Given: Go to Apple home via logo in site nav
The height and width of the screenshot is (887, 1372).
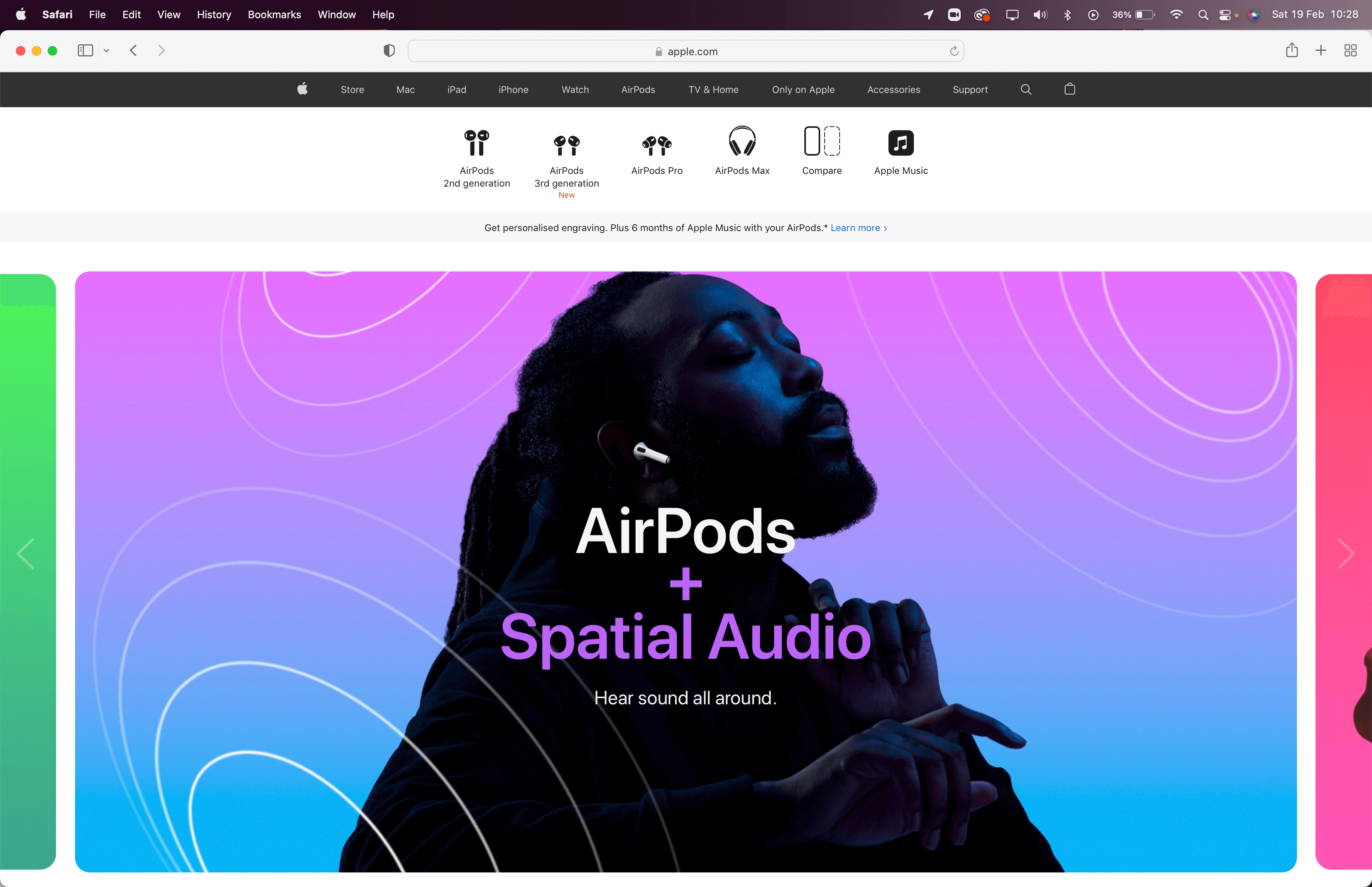Looking at the screenshot, I should coord(302,89).
